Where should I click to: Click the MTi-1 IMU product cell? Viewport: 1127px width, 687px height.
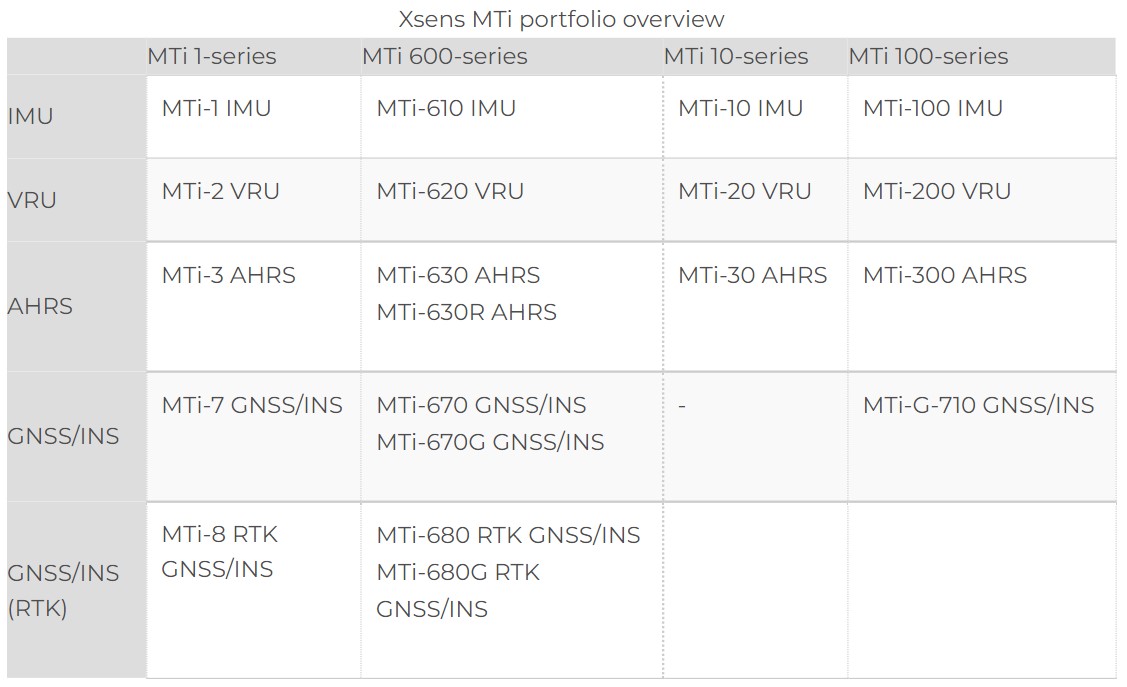click(216, 108)
